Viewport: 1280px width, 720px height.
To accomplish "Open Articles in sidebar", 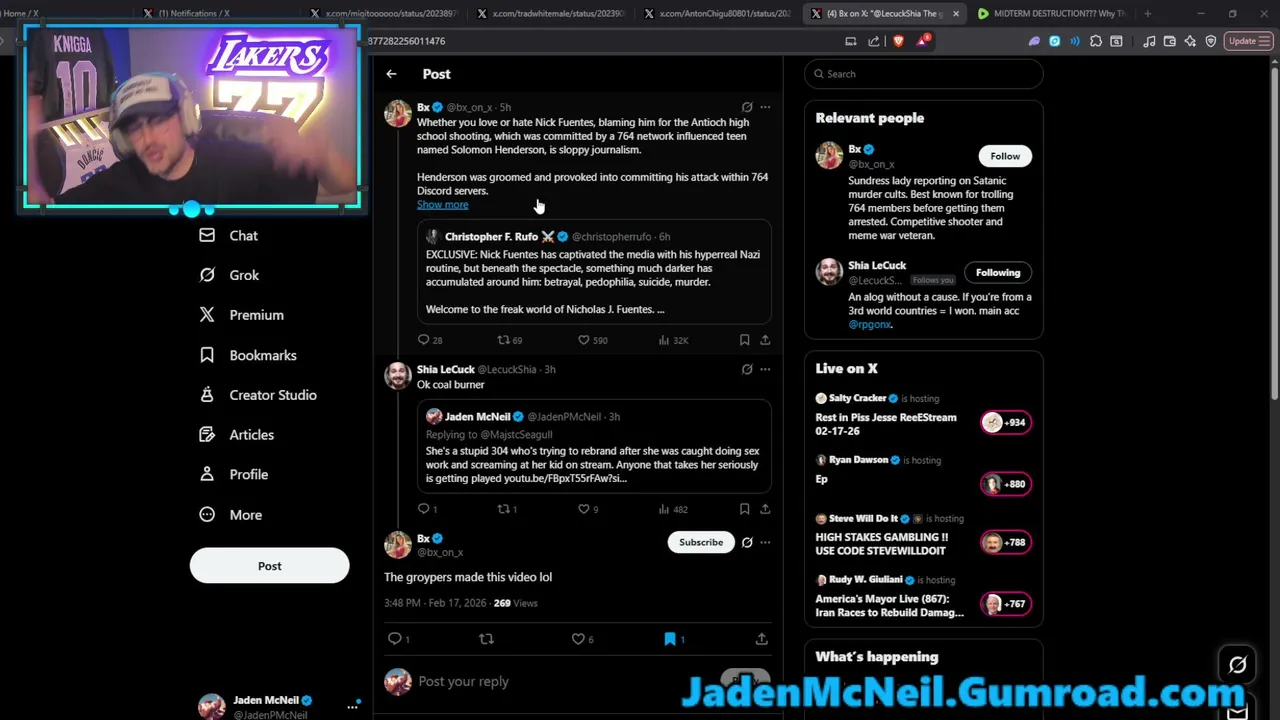I will (236, 435).
